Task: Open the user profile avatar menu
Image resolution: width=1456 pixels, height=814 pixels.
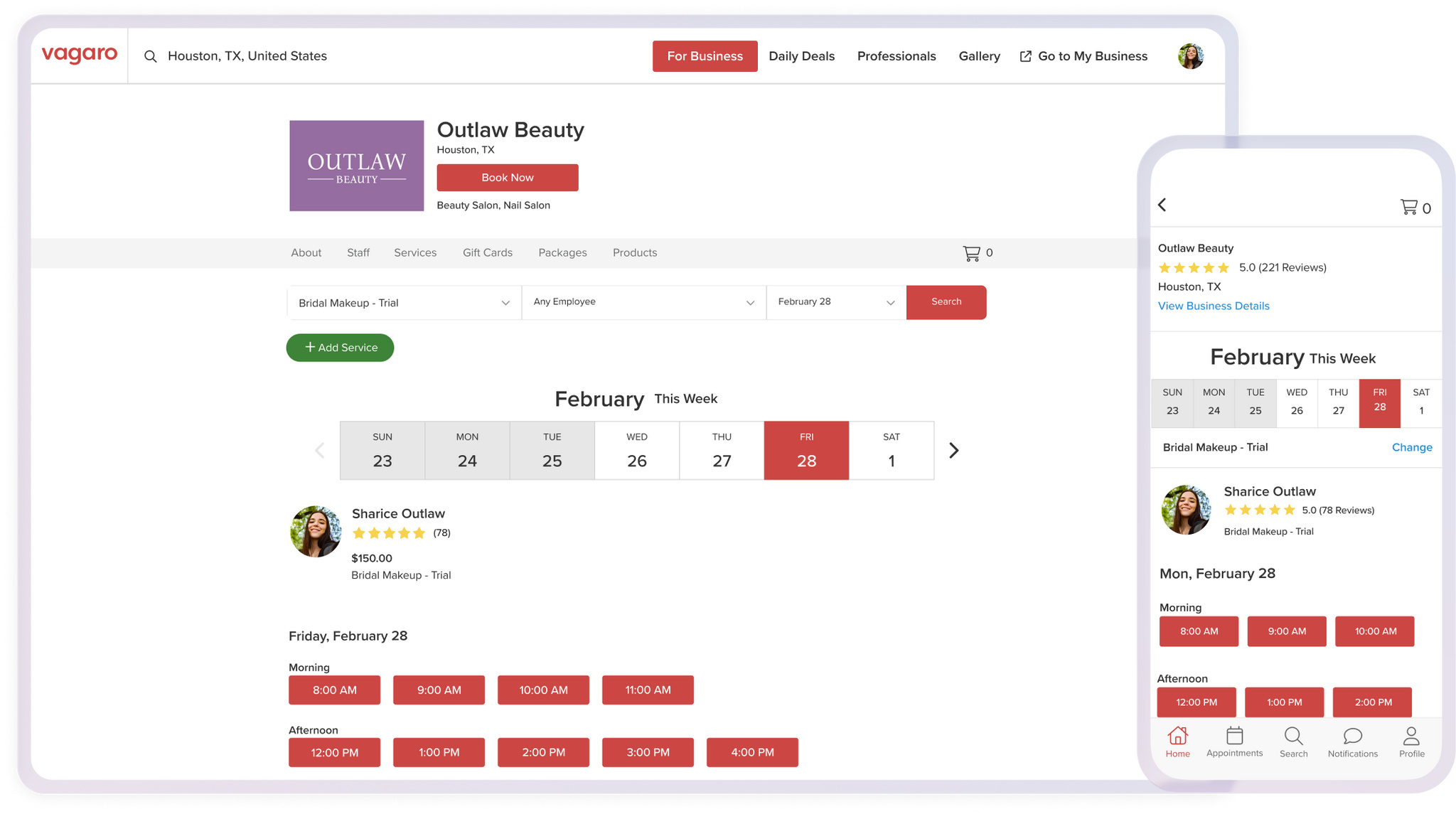Action: (x=1190, y=56)
